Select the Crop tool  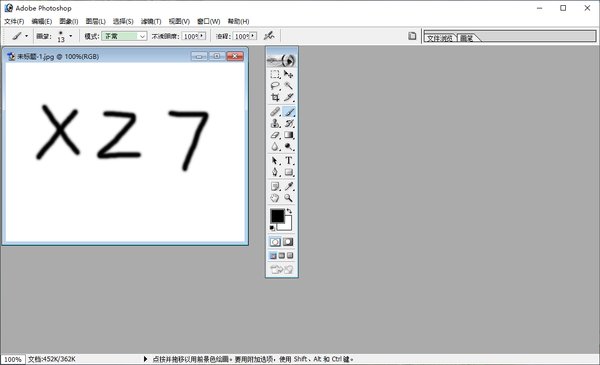pos(275,97)
